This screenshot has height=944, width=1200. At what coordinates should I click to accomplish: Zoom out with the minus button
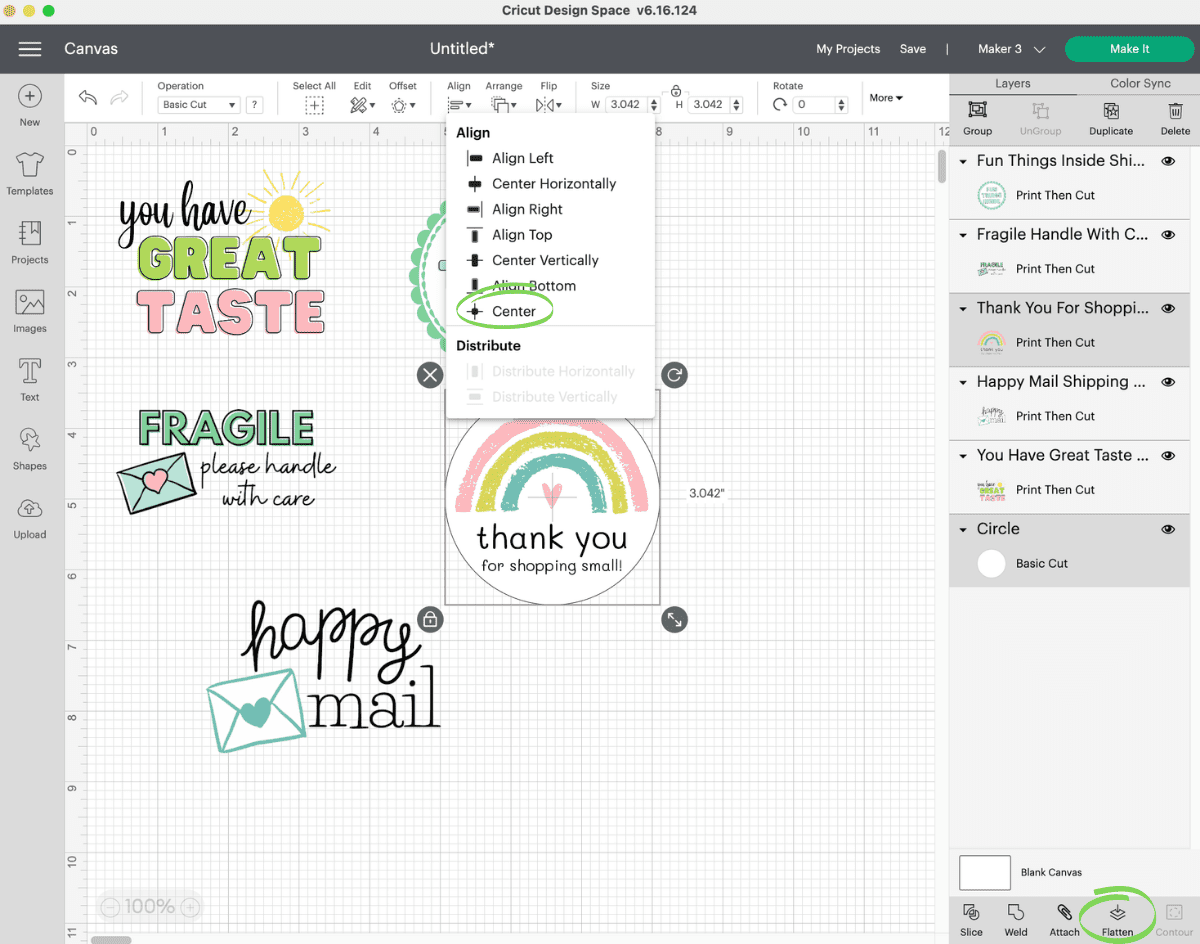[x=111, y=908]
